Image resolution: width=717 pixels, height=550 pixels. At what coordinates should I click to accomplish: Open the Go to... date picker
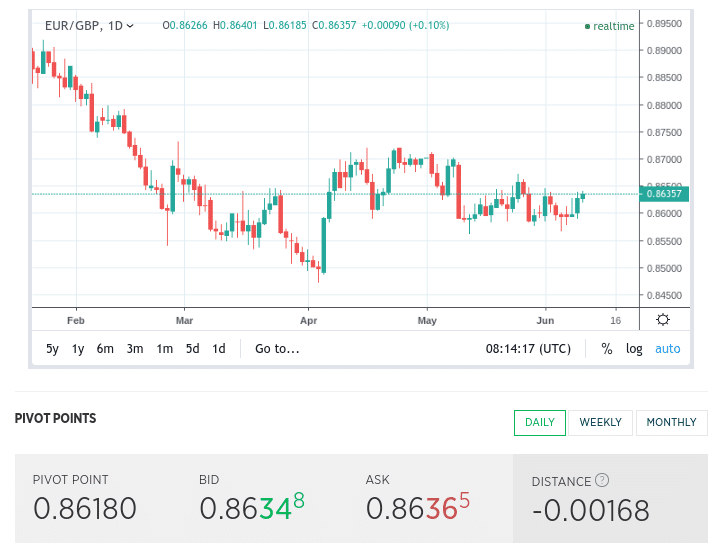pos(277,349)
